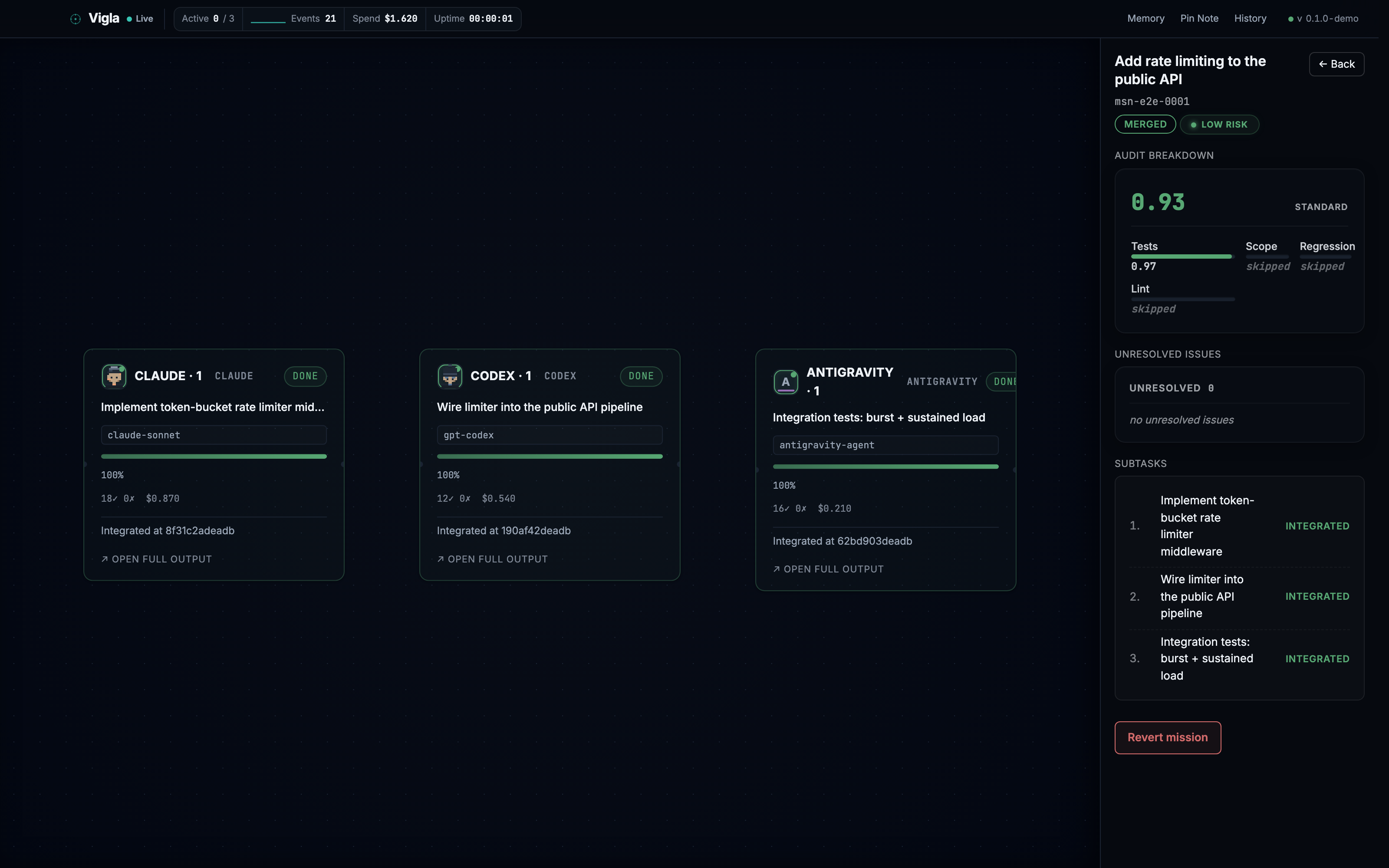This screenshot has width=1389, height=868.
Task: Click 'Integrated at 190af42deadb' text
Action: click(x=504, y=531)
